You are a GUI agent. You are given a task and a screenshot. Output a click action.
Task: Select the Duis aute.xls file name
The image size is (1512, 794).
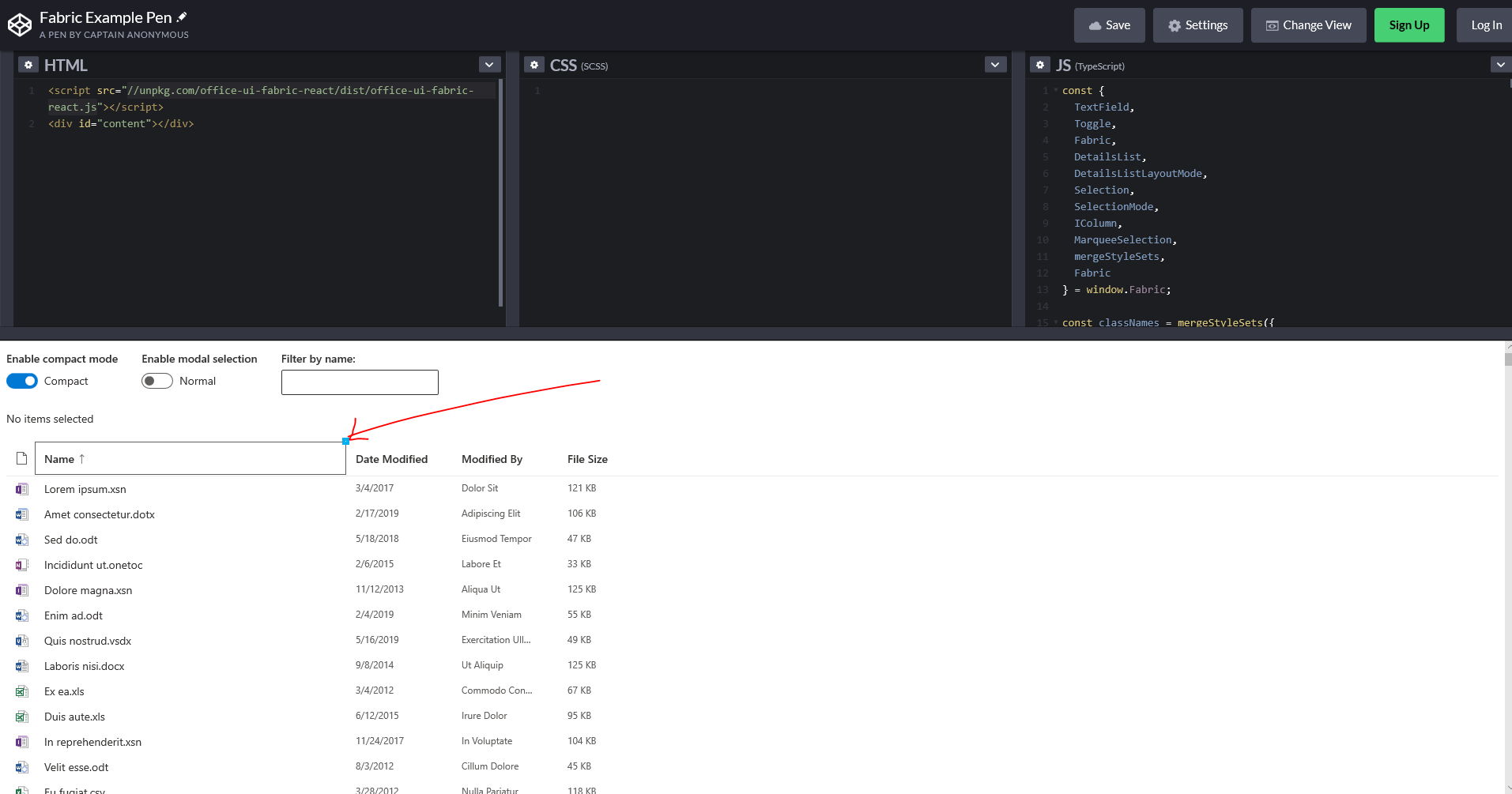coord(74,717)
